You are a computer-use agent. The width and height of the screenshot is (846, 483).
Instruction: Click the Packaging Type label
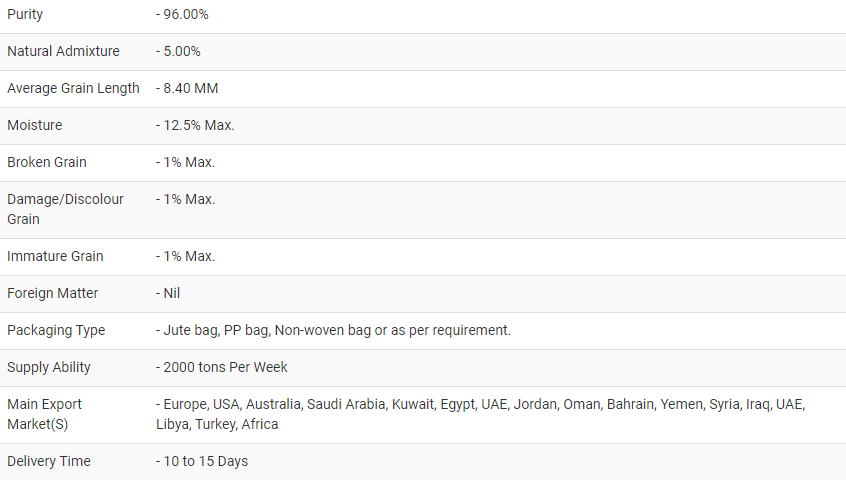pyautogui.click(x=56, y=330)
